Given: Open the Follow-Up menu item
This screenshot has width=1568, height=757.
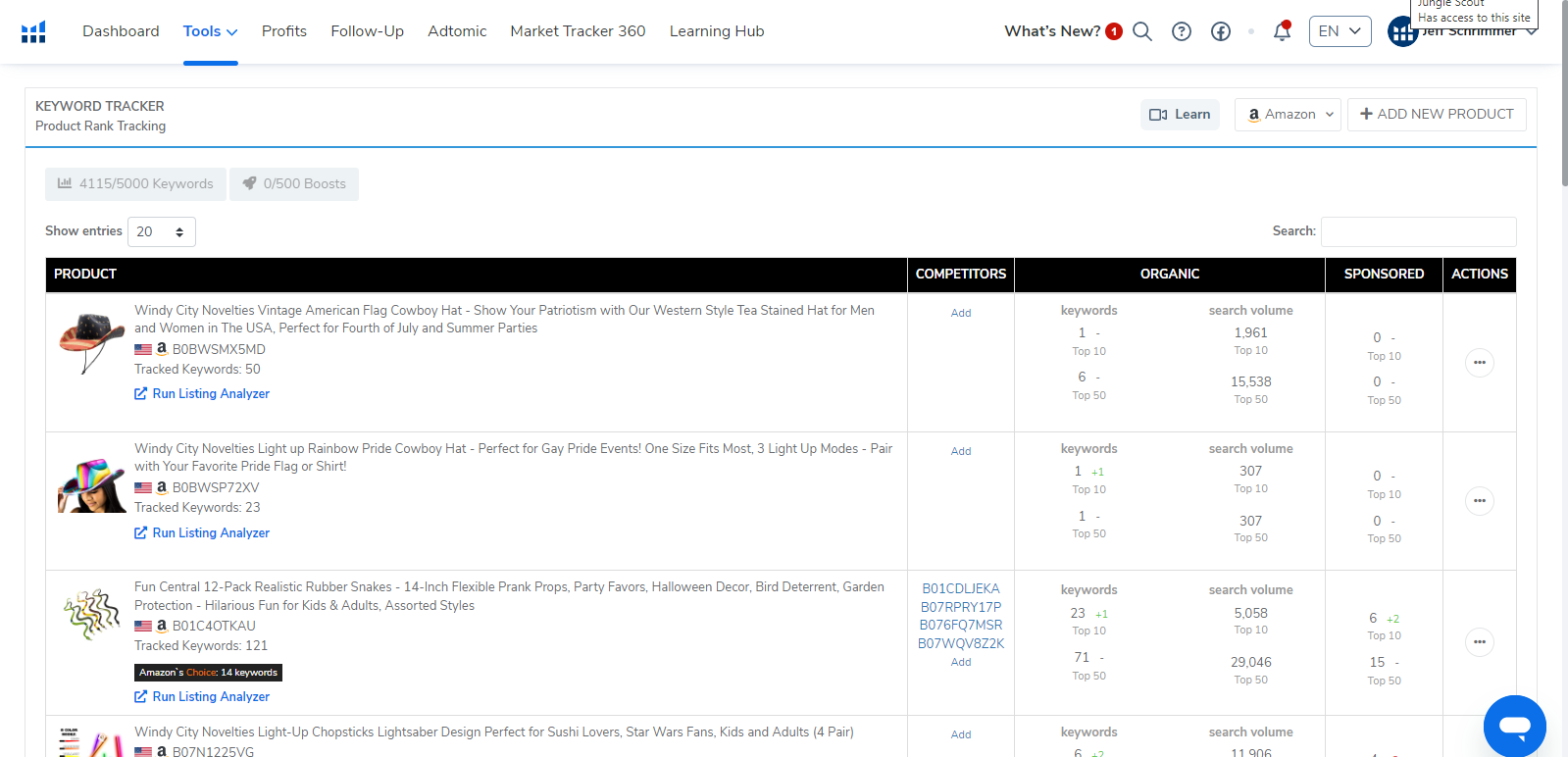Looking at the screenshot, I should pyautogui.click(x=368, y=31).
